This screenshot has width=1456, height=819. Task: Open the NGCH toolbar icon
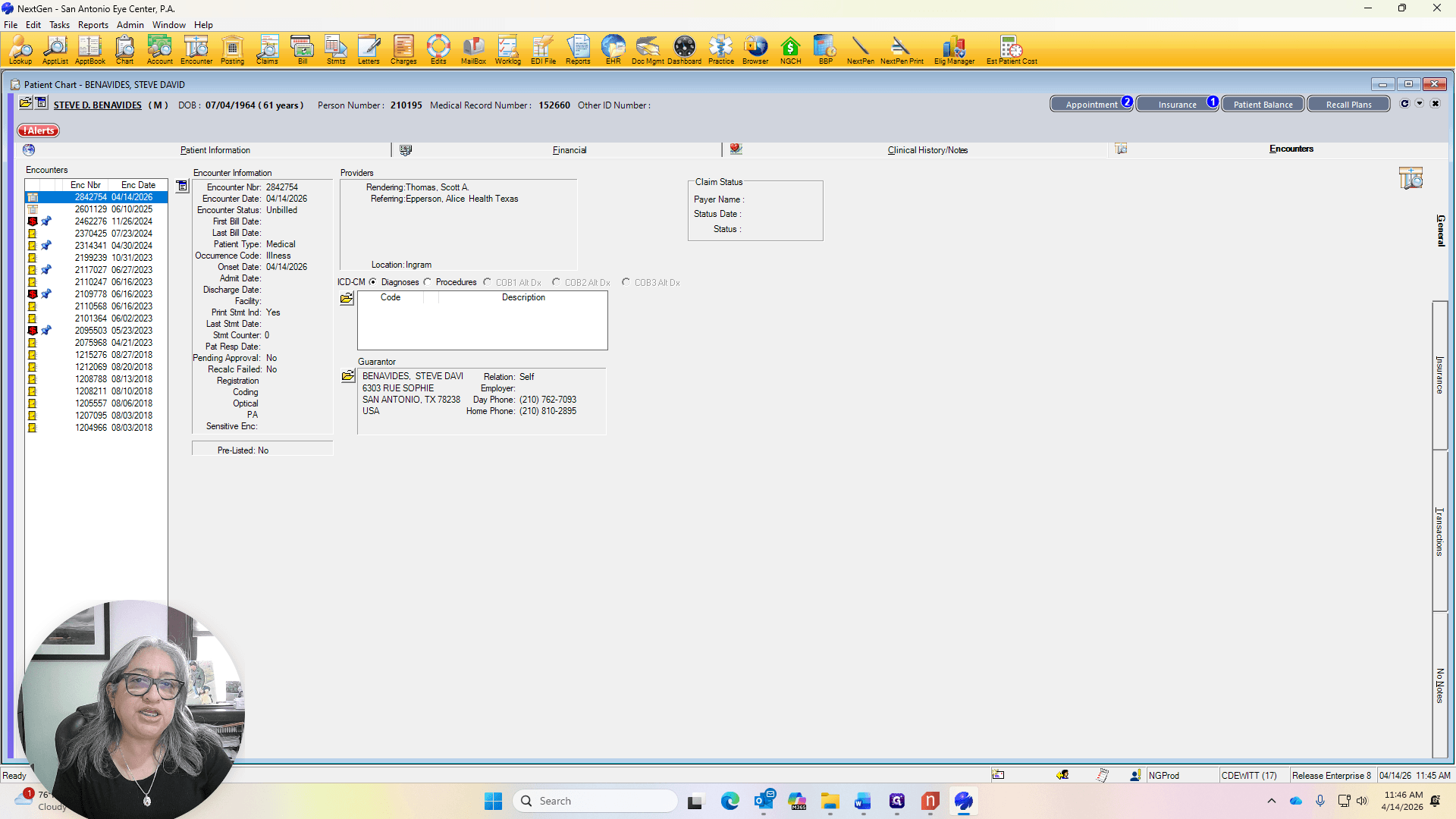[x=790, y=49]
